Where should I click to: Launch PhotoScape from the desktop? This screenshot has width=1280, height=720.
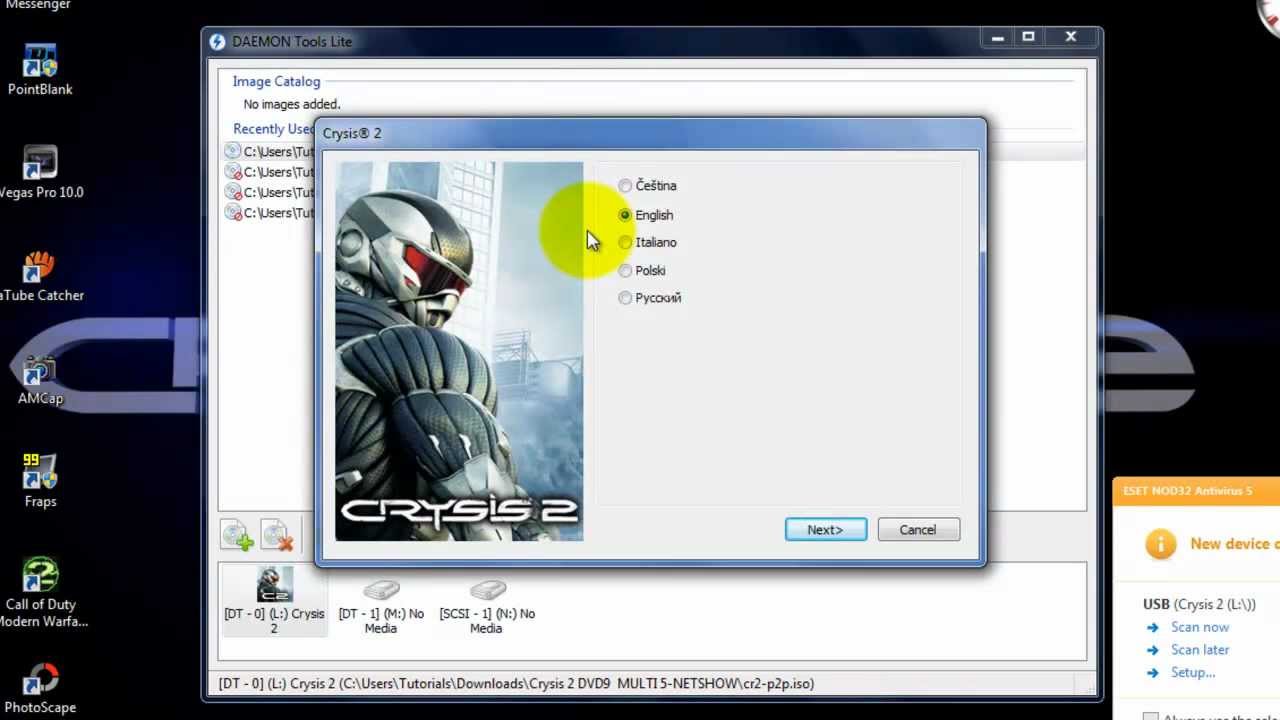click(x=40, y=688)
